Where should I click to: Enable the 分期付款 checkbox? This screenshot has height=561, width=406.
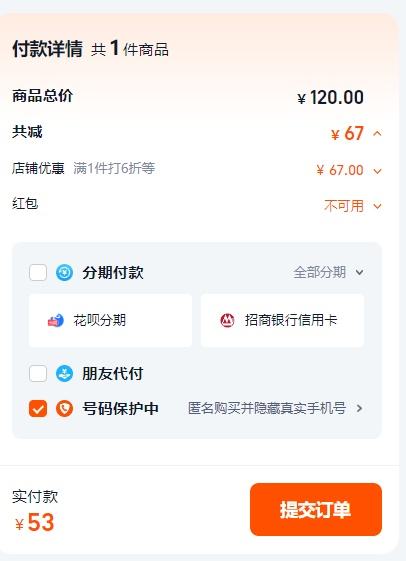point(38,272)
